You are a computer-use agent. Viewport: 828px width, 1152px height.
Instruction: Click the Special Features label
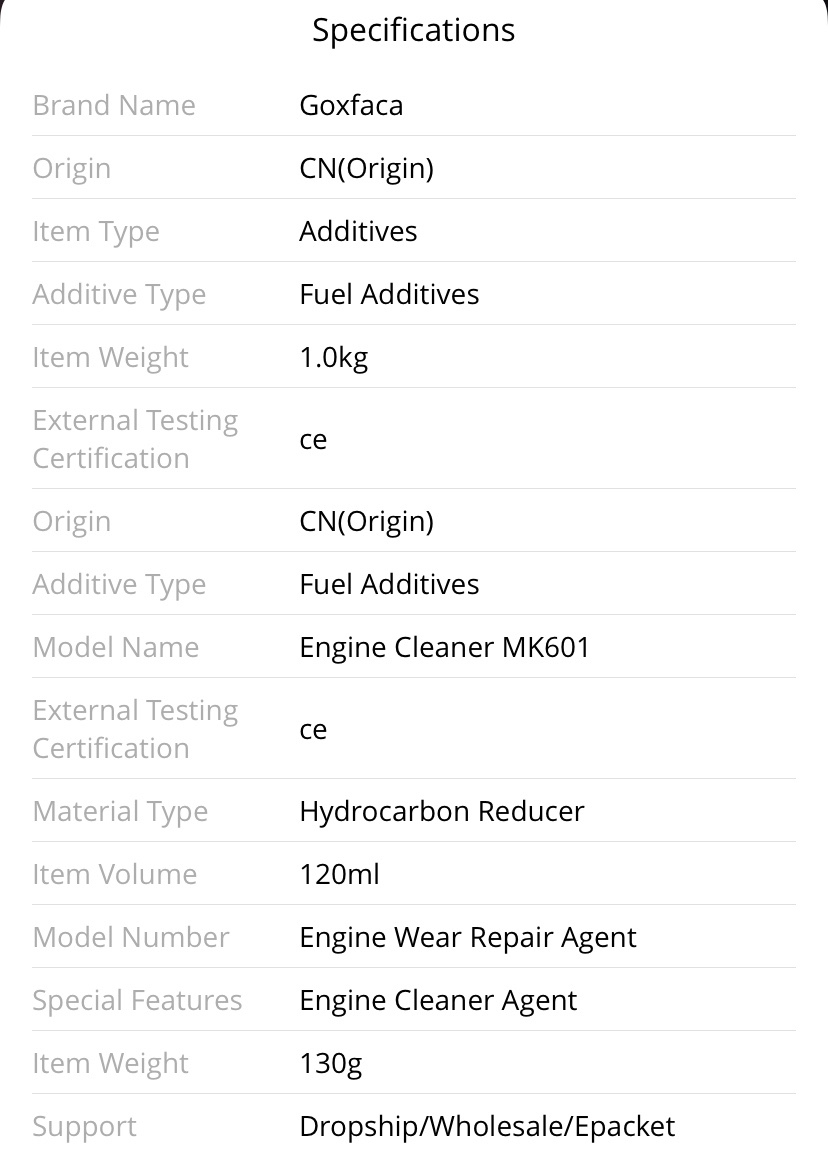pos(137,1001)
